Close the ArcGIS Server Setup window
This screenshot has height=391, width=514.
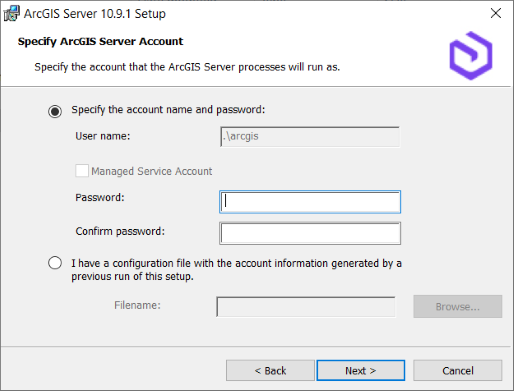pos(496,13)
